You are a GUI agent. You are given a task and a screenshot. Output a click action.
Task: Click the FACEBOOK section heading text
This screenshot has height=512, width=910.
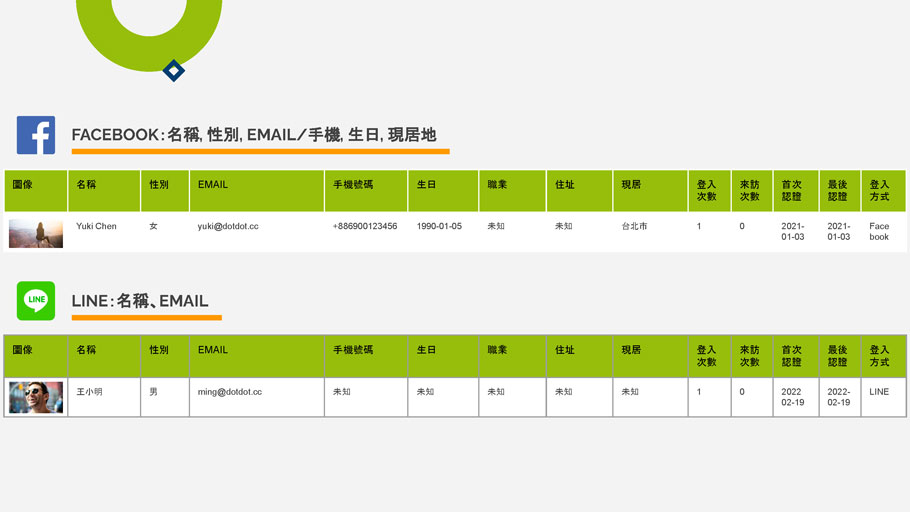(x=253, y=135)
